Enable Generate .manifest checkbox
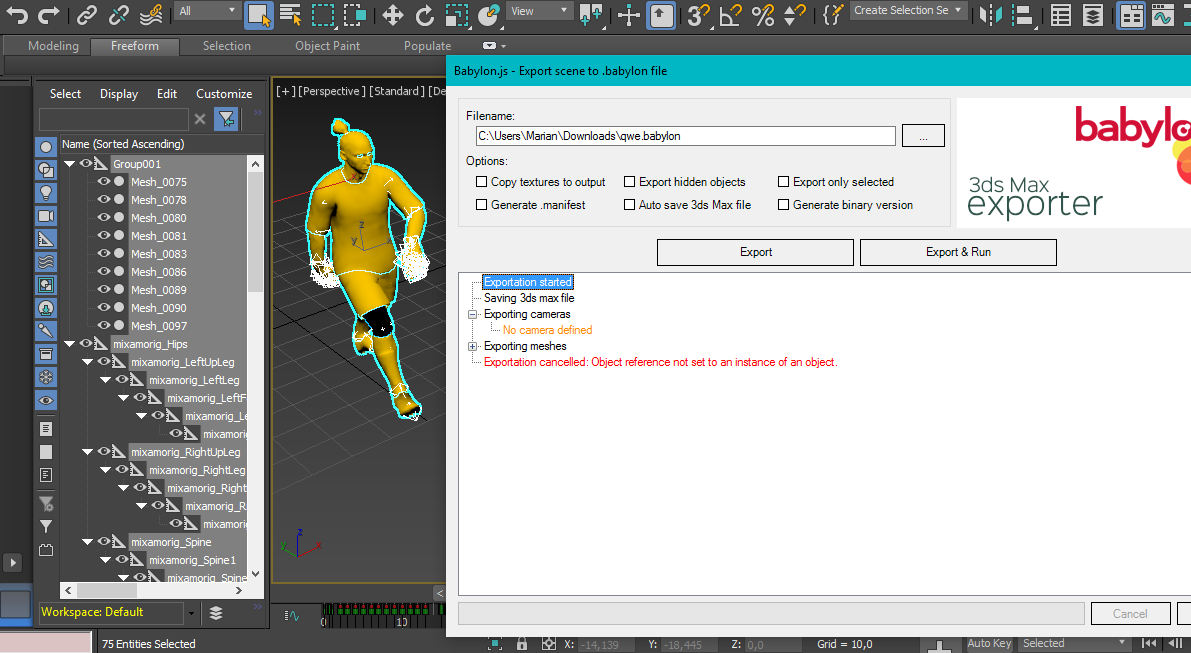 (482, 204)
